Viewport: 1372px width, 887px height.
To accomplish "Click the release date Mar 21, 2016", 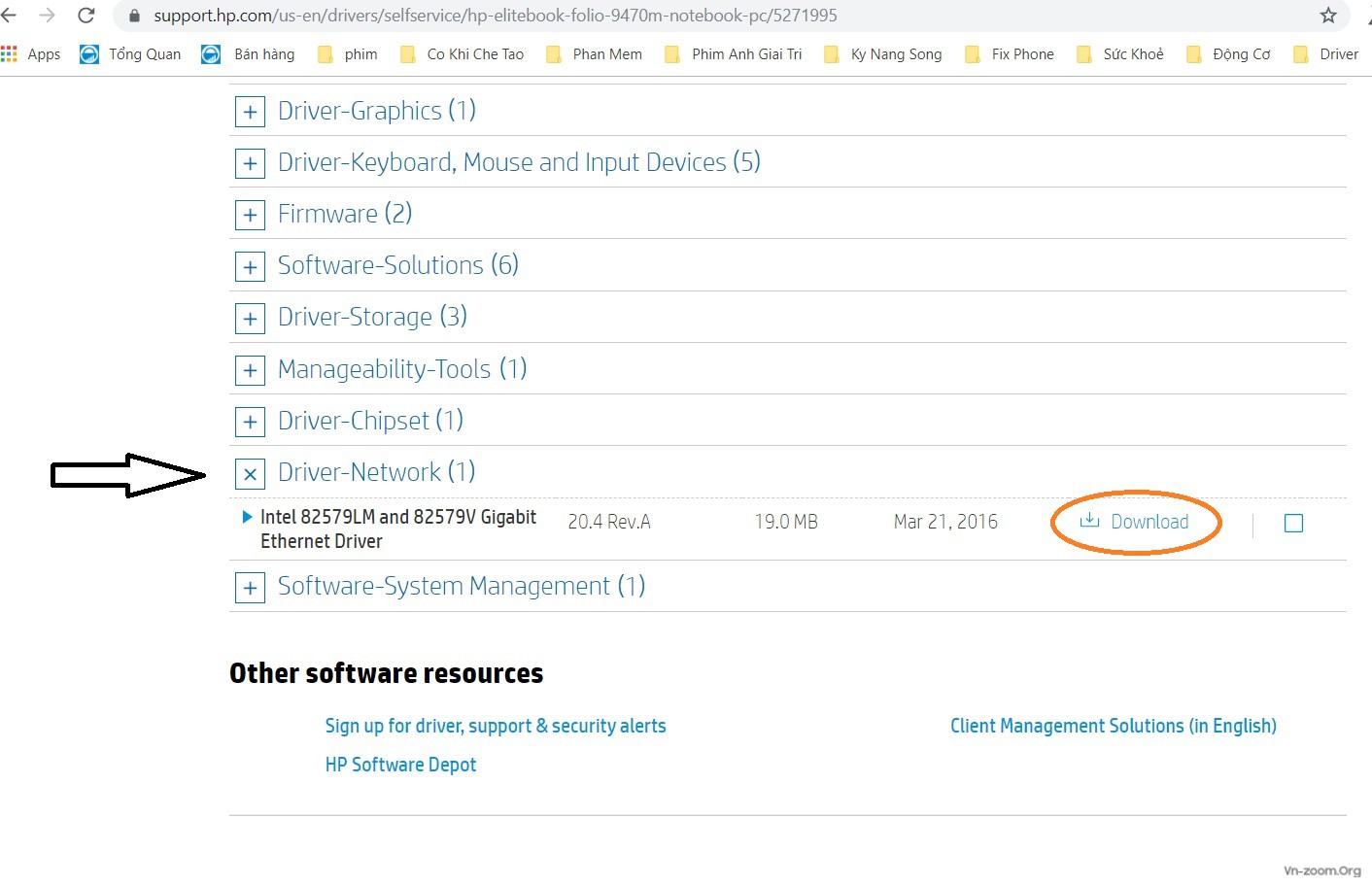I will point(945,522).
